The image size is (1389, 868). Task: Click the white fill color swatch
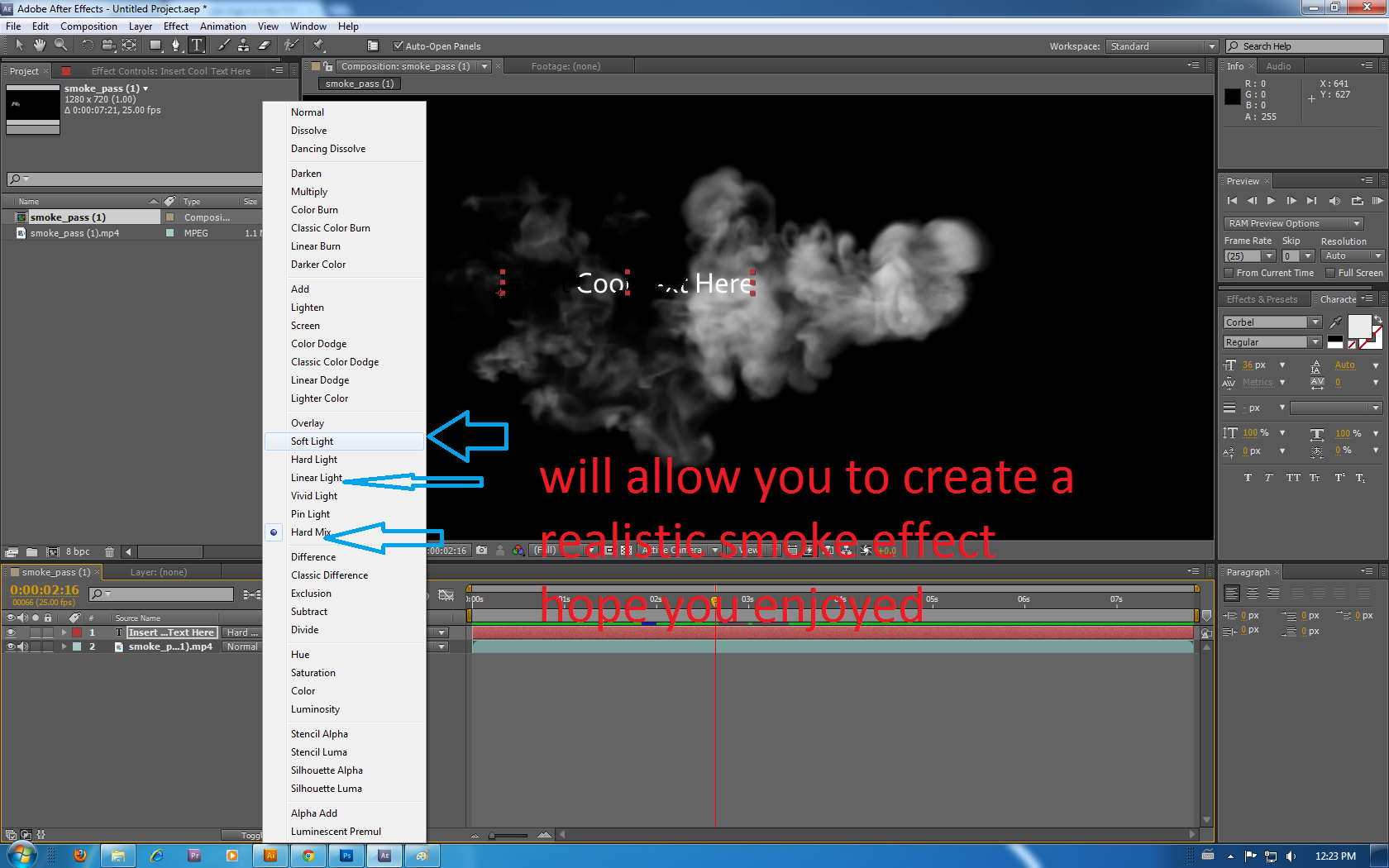(1359, 327)
